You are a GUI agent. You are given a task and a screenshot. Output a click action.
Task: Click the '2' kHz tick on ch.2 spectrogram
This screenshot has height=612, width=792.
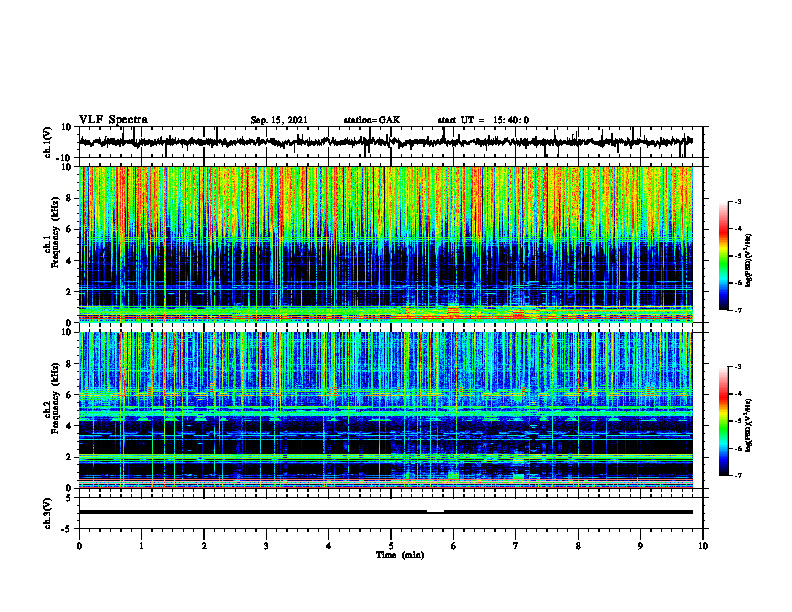[x=69, y=457]
